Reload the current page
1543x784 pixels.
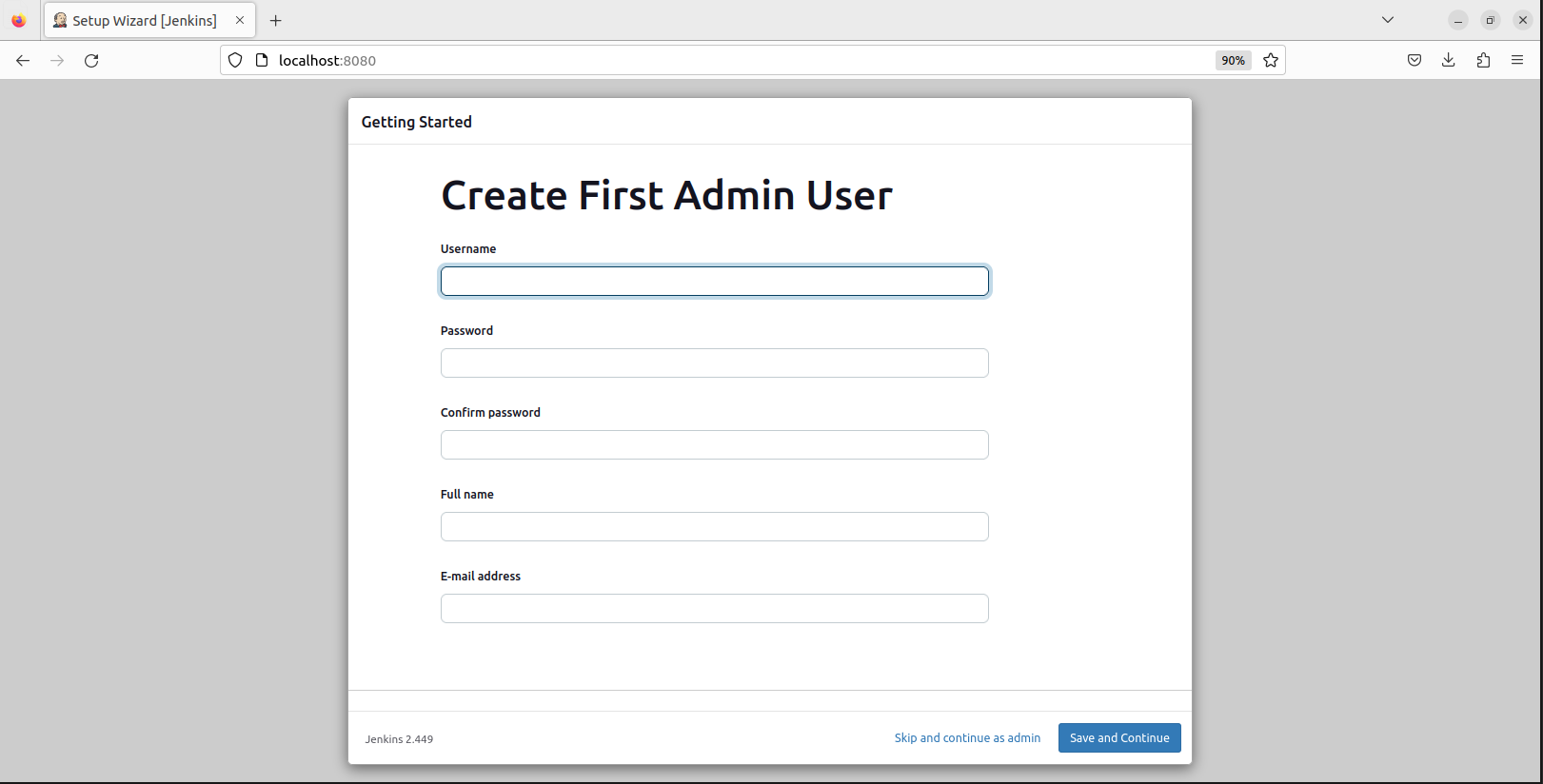point(91,61)
